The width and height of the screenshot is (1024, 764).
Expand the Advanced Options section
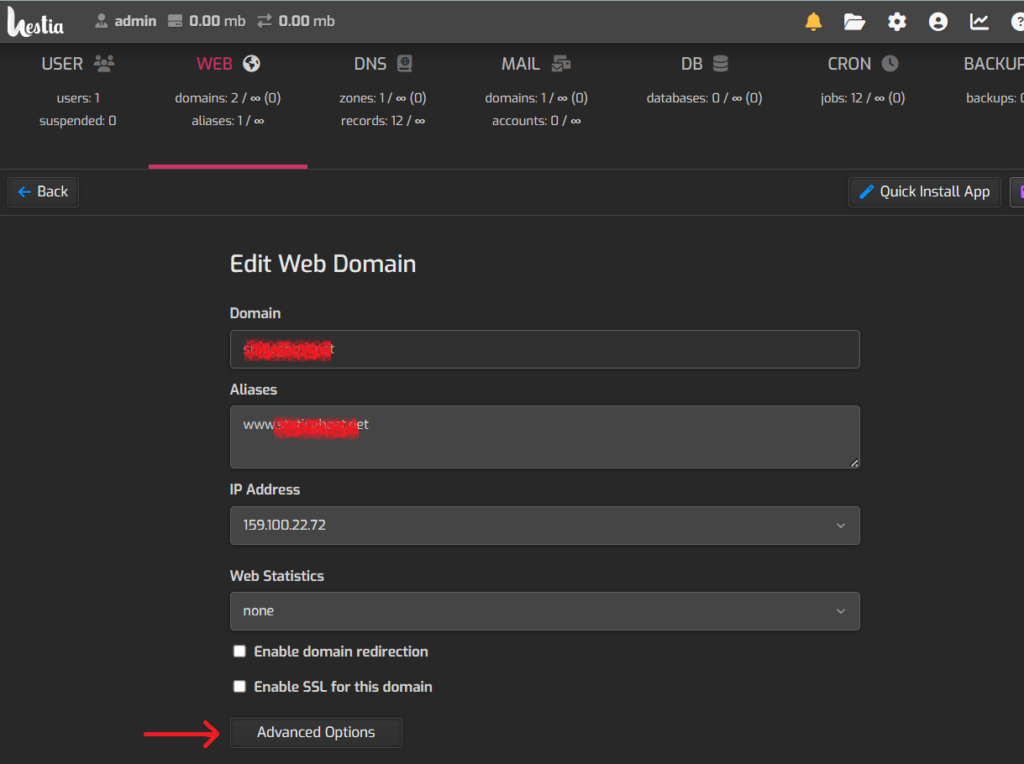(316, 732)
